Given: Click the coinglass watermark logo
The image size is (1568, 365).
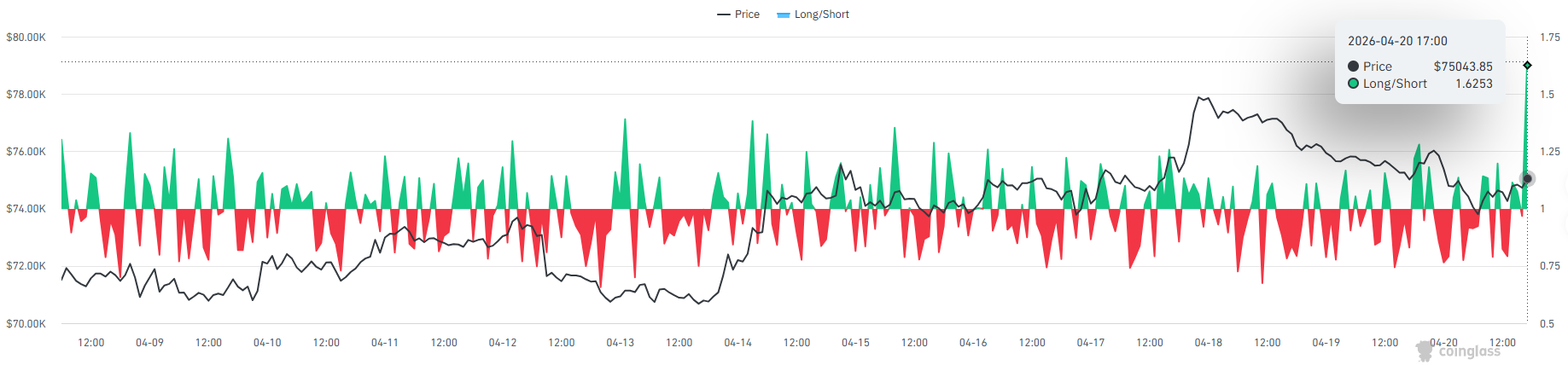Looking at the screenshot, I should click(x=1458, y=351).
